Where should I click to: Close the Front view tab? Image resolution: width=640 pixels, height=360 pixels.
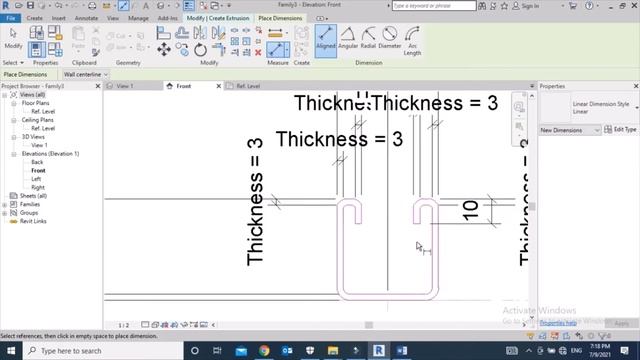218,86
